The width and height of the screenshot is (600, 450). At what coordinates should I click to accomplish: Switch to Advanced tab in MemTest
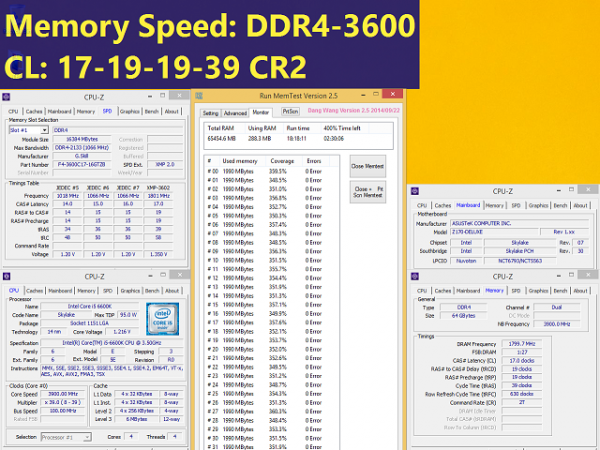235,113
